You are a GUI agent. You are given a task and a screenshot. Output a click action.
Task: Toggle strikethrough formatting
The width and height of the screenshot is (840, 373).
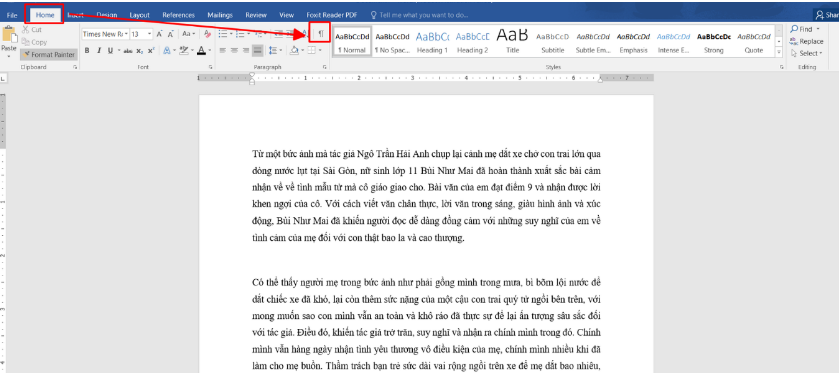pyautogui.click(x=128, y=50)
